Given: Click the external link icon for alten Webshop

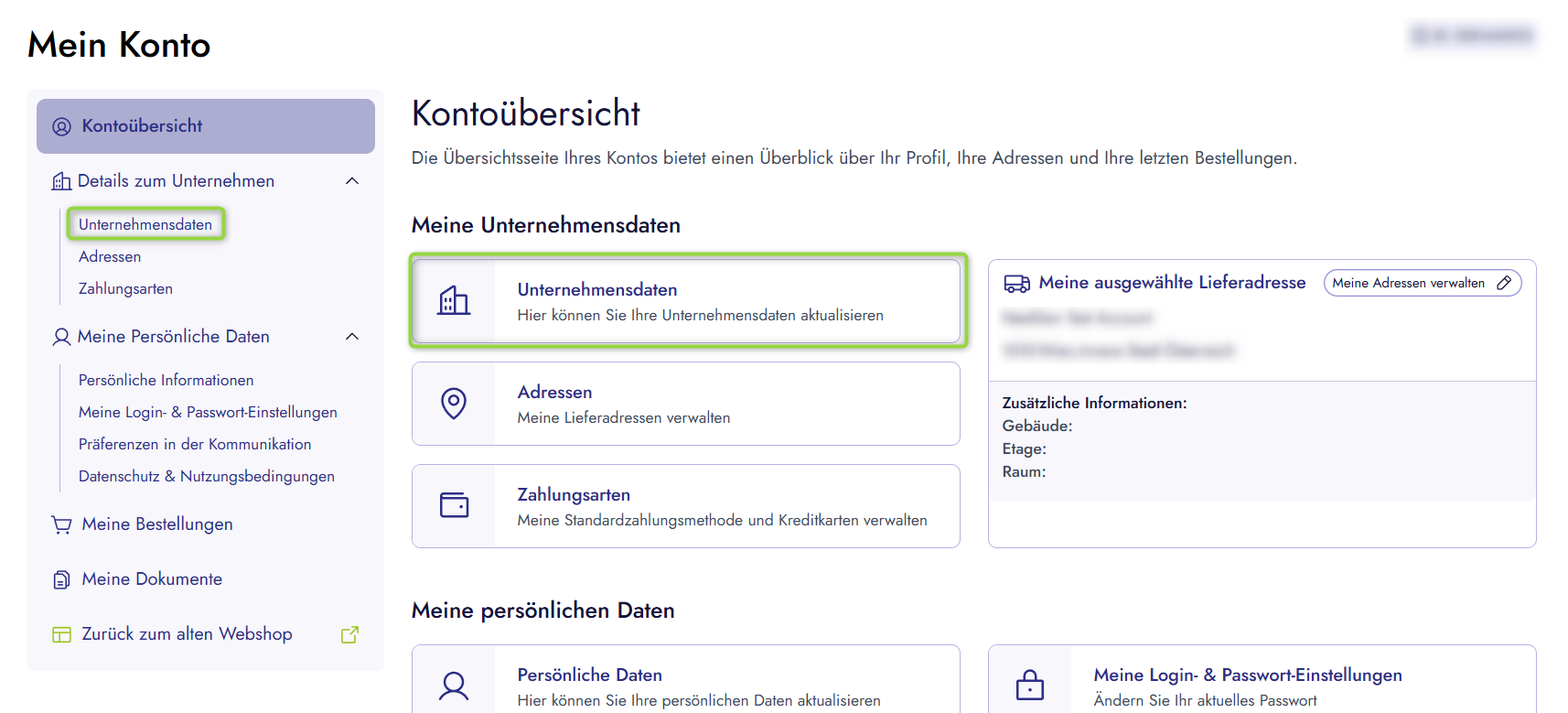Looking at the screenshot, I should (x=349, y=634).
